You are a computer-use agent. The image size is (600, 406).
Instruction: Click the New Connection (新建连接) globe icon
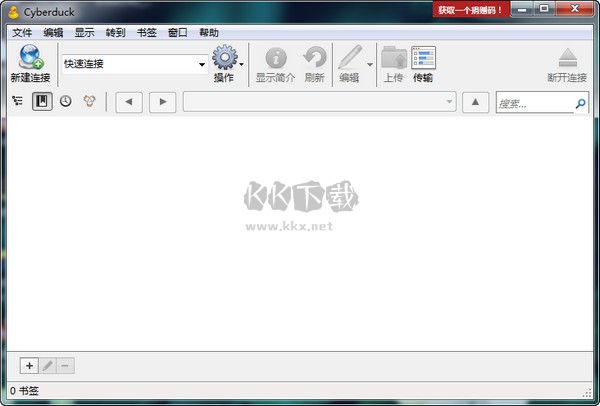[31, 57]
